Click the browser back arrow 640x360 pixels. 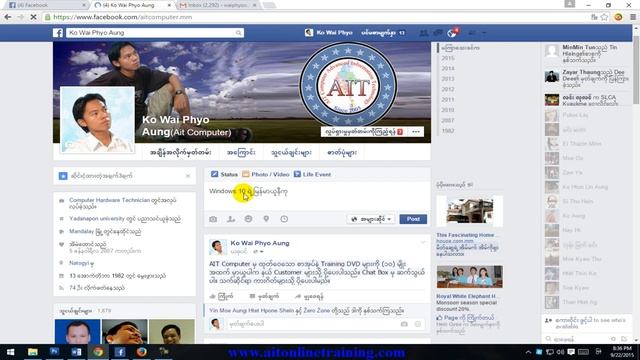[8, 17]
